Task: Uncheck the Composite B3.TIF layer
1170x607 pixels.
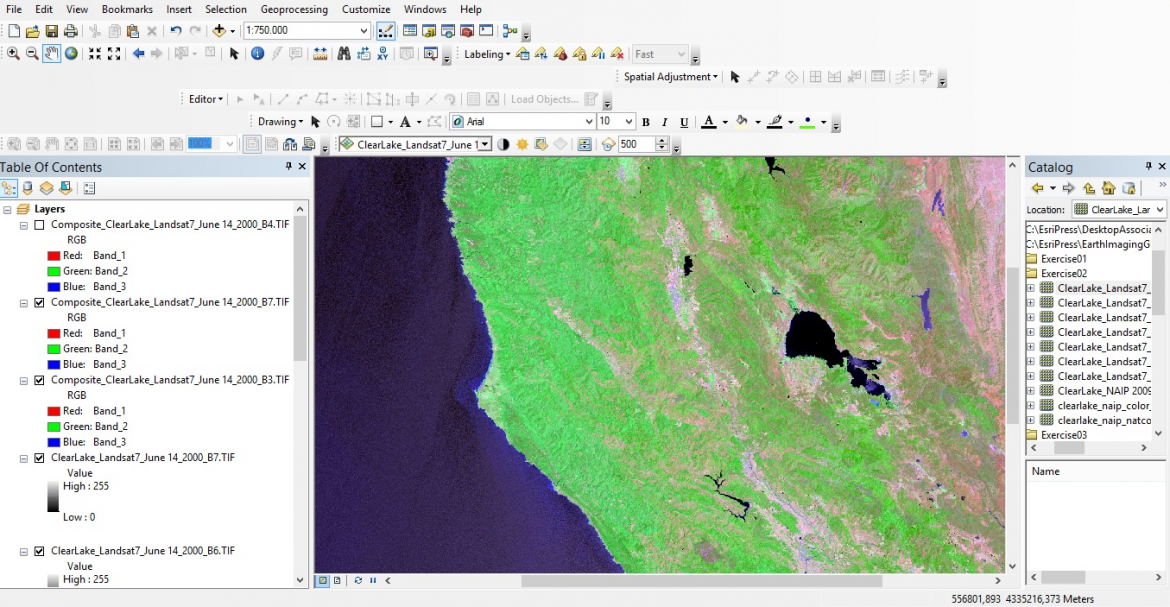Action: click(40, 380)
